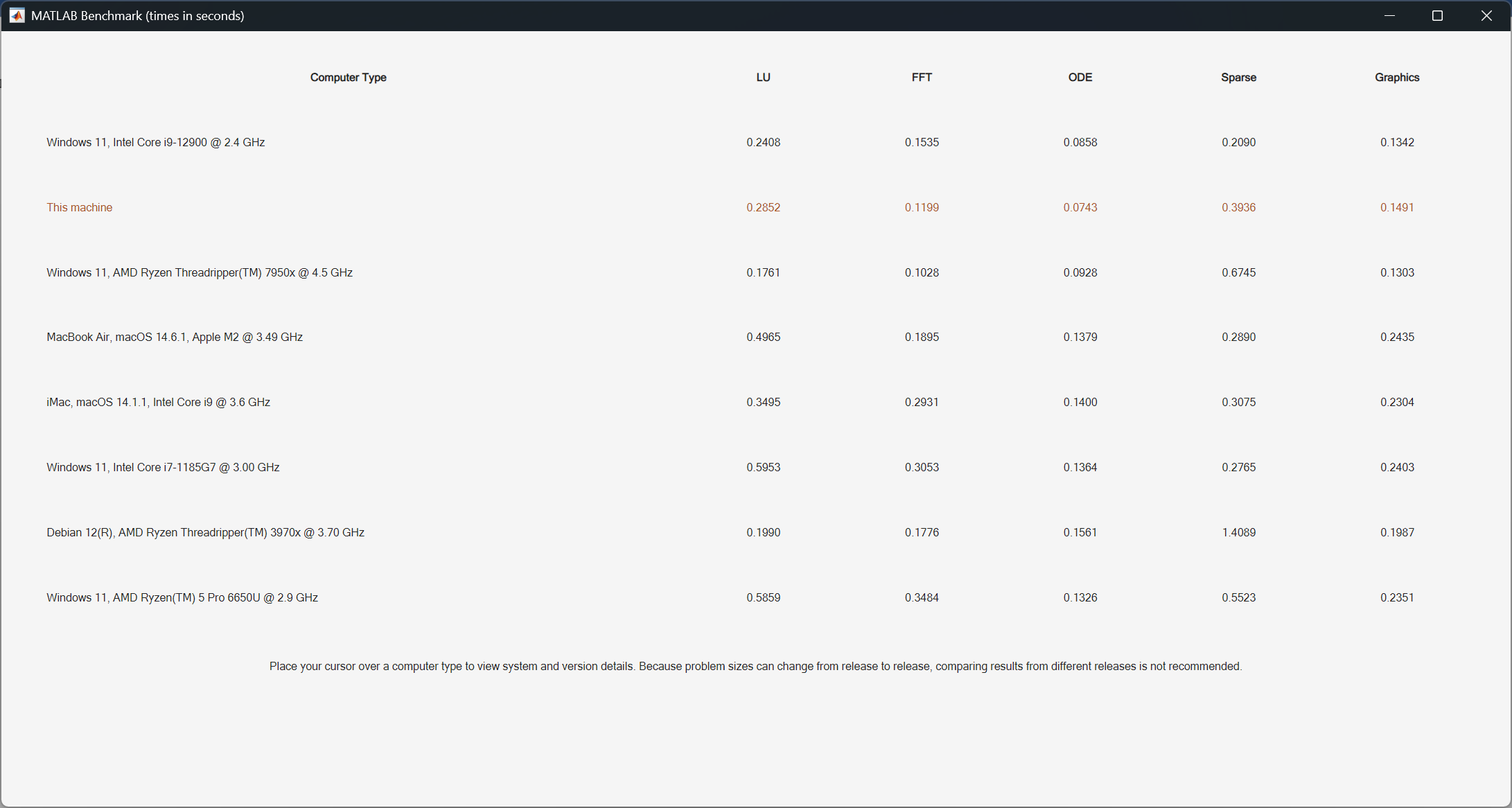The width and height of the screenshot is (1512, 808).
Task: Click the Threadripper 7950x computer entry
Action: point(200,272)
